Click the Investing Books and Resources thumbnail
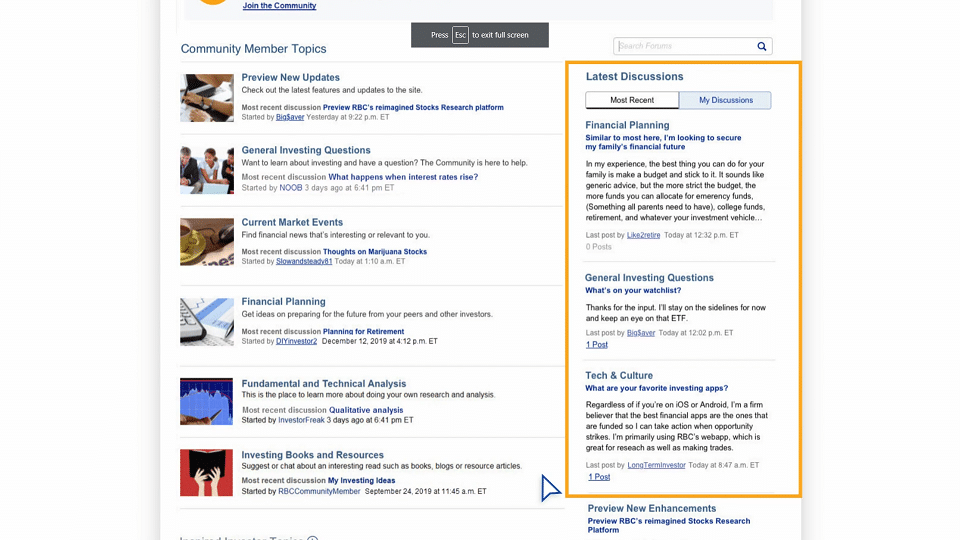This screenshot has width=960, height=540. (206, 473)
